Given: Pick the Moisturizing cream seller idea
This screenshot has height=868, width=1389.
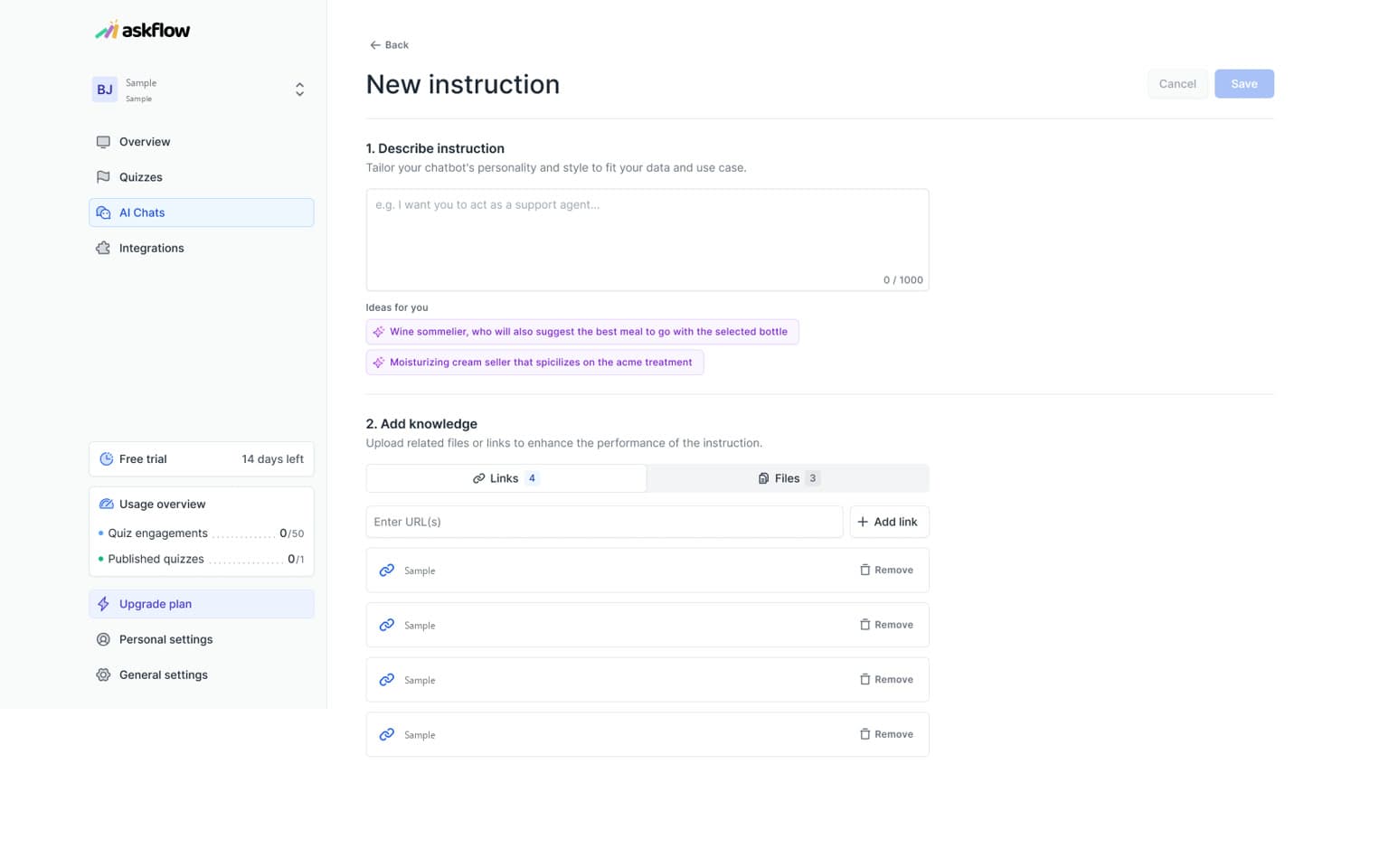Looking at the screenshot, I should point(534,363).
